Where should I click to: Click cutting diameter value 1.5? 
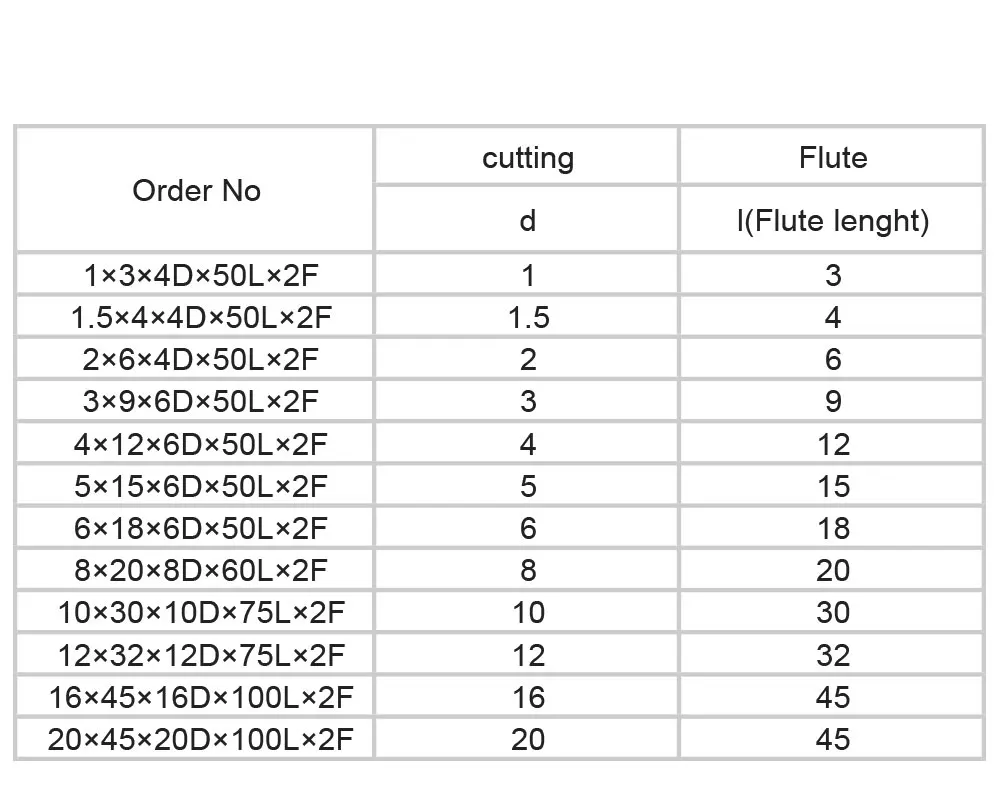pyautogui.click(x=528, y=317)
